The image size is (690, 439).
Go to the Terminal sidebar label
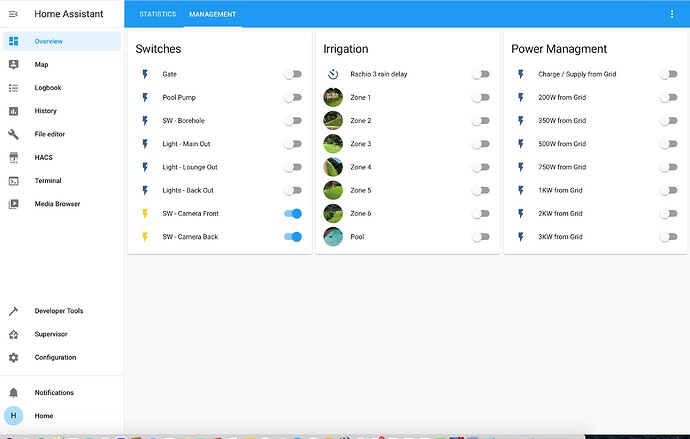[48, 181]
